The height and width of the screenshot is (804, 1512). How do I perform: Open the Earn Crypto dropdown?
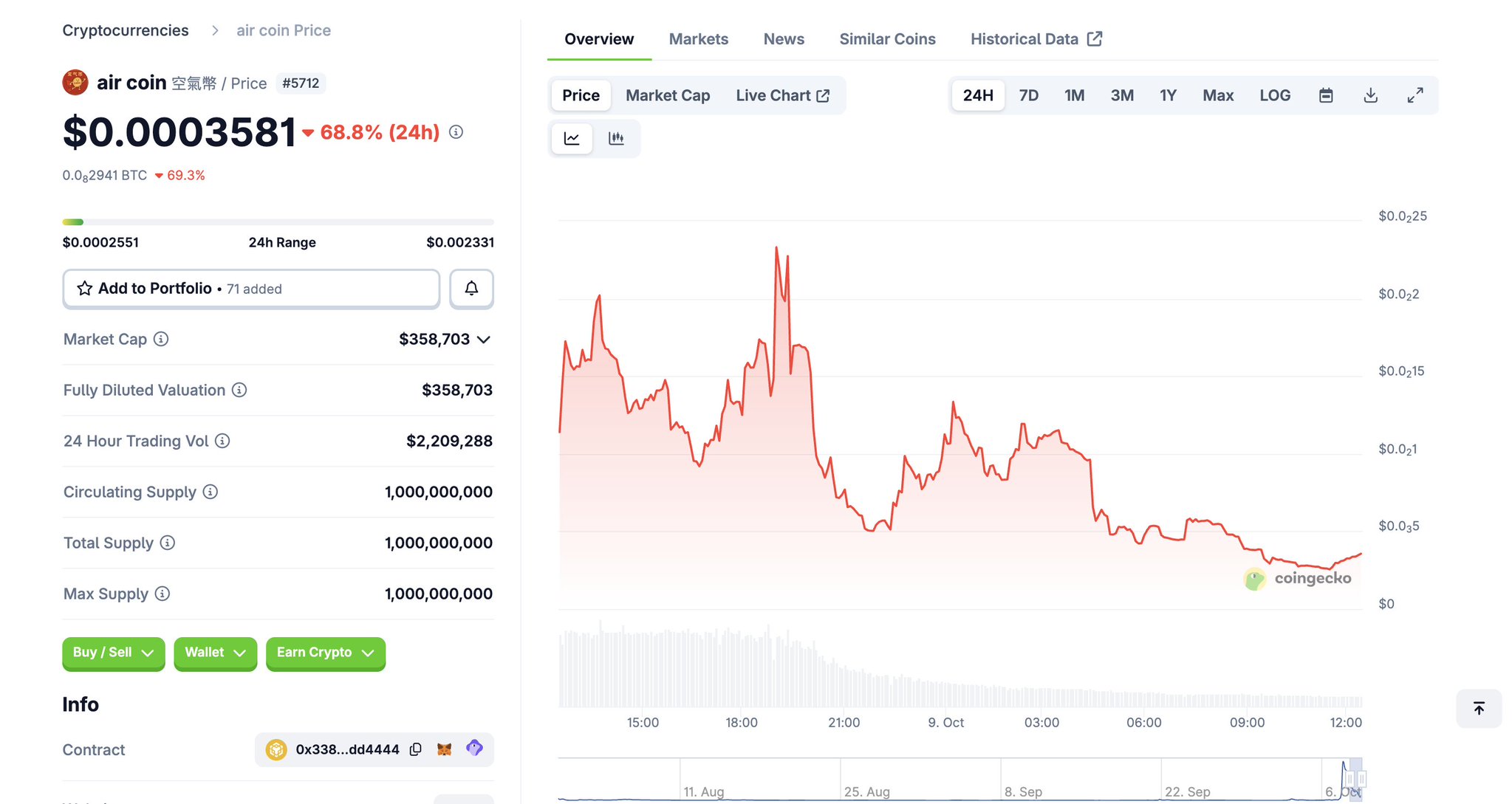(325, 653)
